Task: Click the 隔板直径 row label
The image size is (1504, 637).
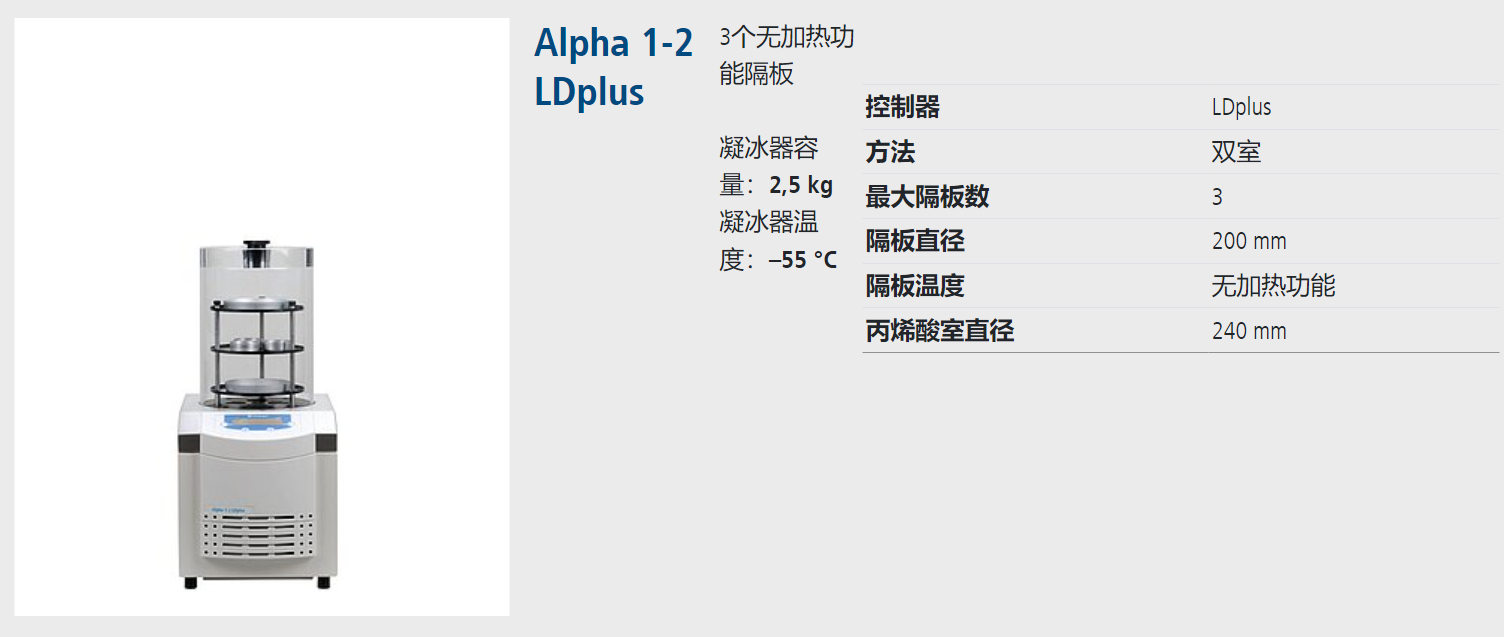Action: [x=915, y=241]
